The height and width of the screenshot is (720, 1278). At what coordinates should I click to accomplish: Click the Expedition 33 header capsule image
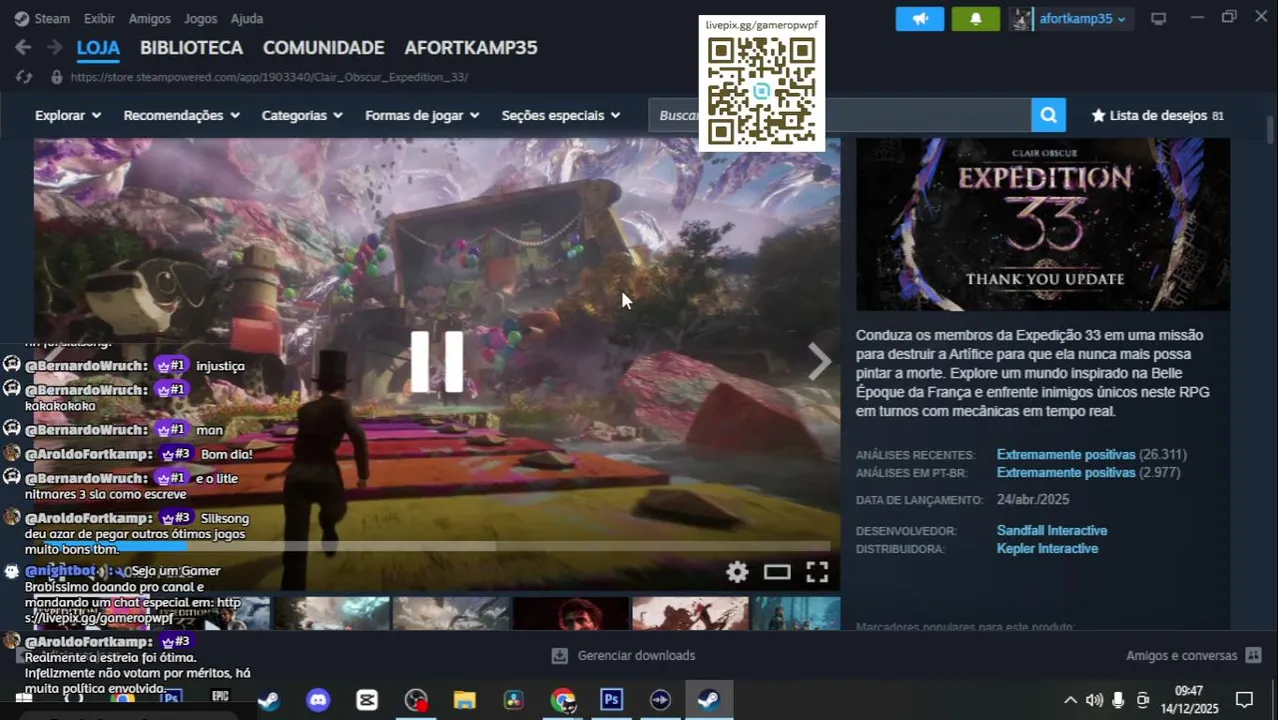tap(1043, 224)
